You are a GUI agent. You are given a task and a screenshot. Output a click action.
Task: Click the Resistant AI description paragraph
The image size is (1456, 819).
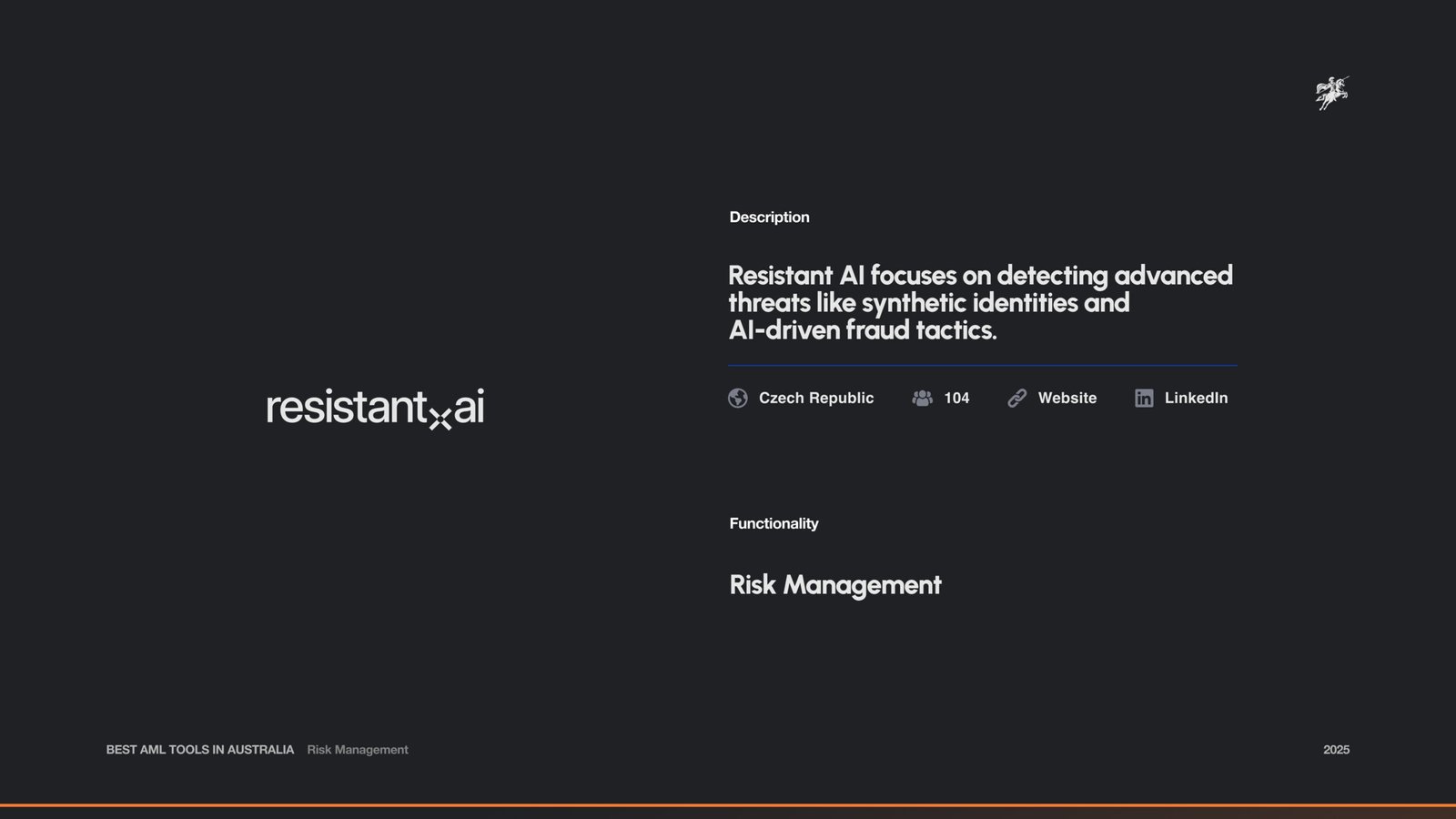point(980,302)
